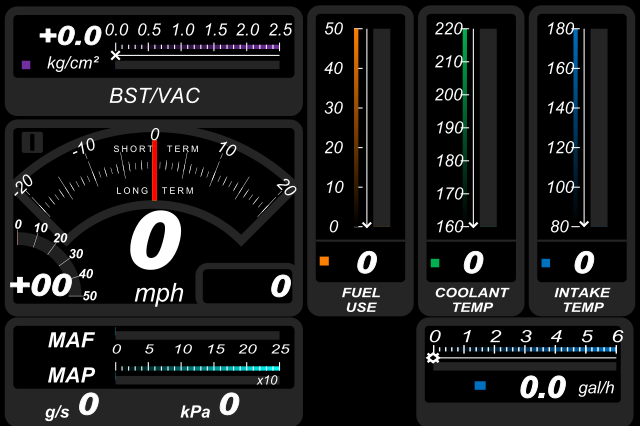Click the purple square indicator beside kg/cm²
Screen dimensions: 640x426
point(26,64)
